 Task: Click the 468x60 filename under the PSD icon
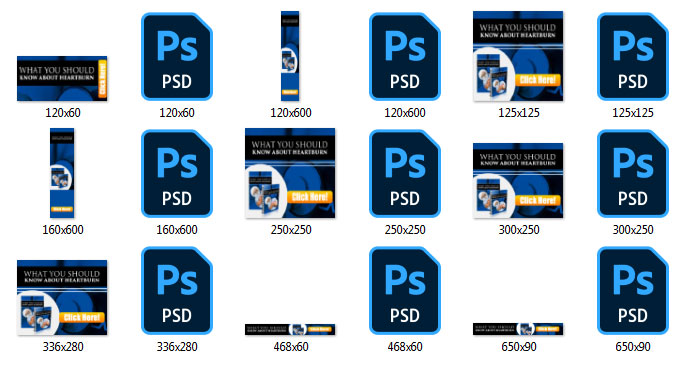tap(405, 347)
